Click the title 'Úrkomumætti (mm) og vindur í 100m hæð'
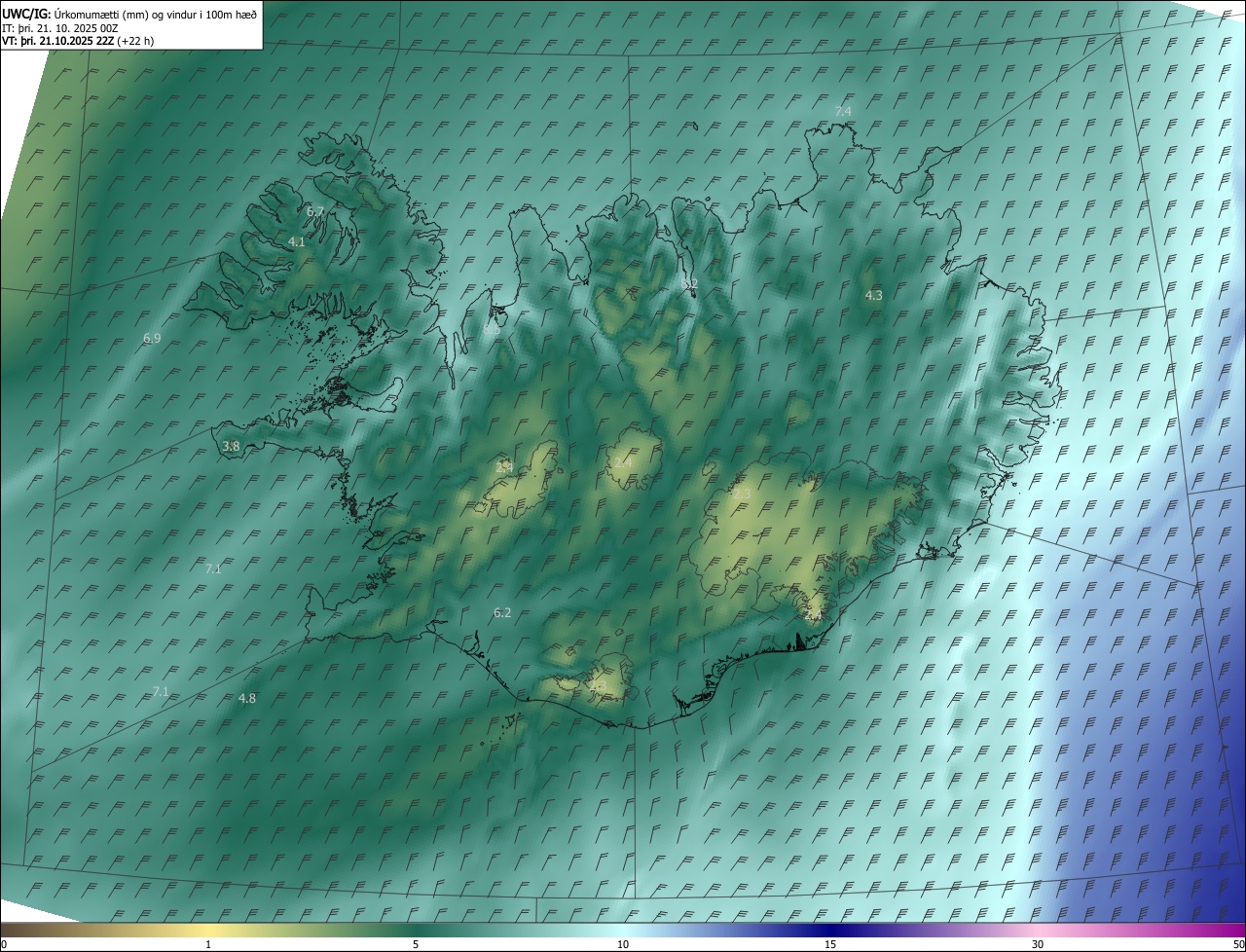 (x=155, y=14)
